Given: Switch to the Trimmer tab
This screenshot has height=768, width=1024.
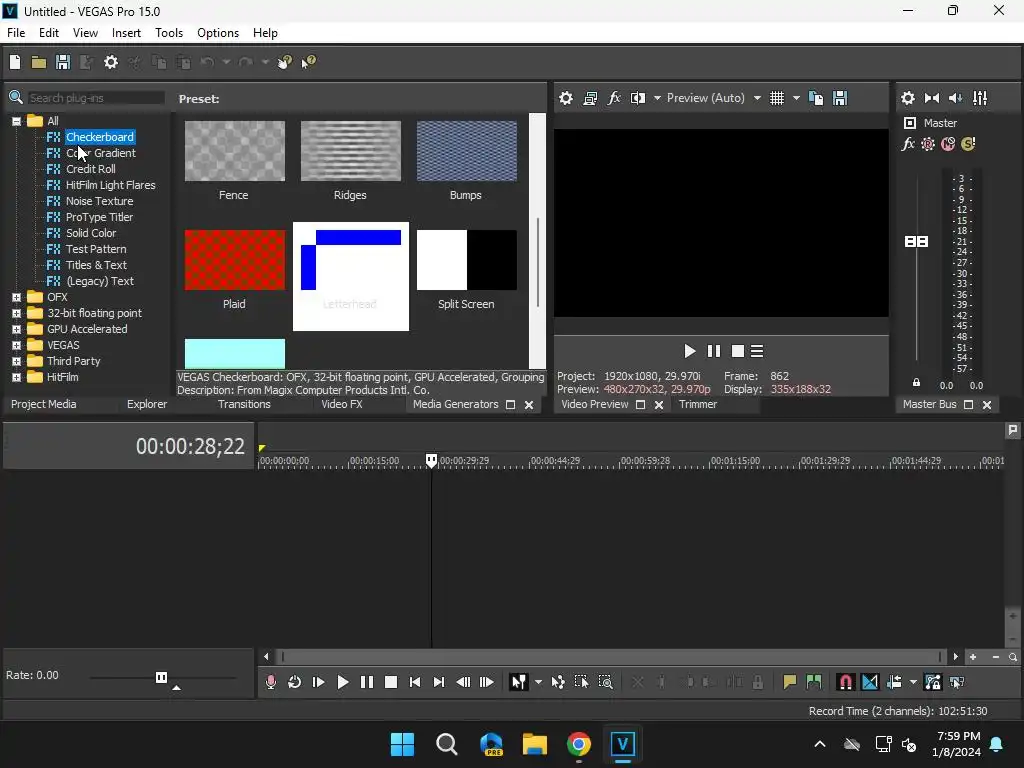Looking at the screenshot, I should (697, 404).
